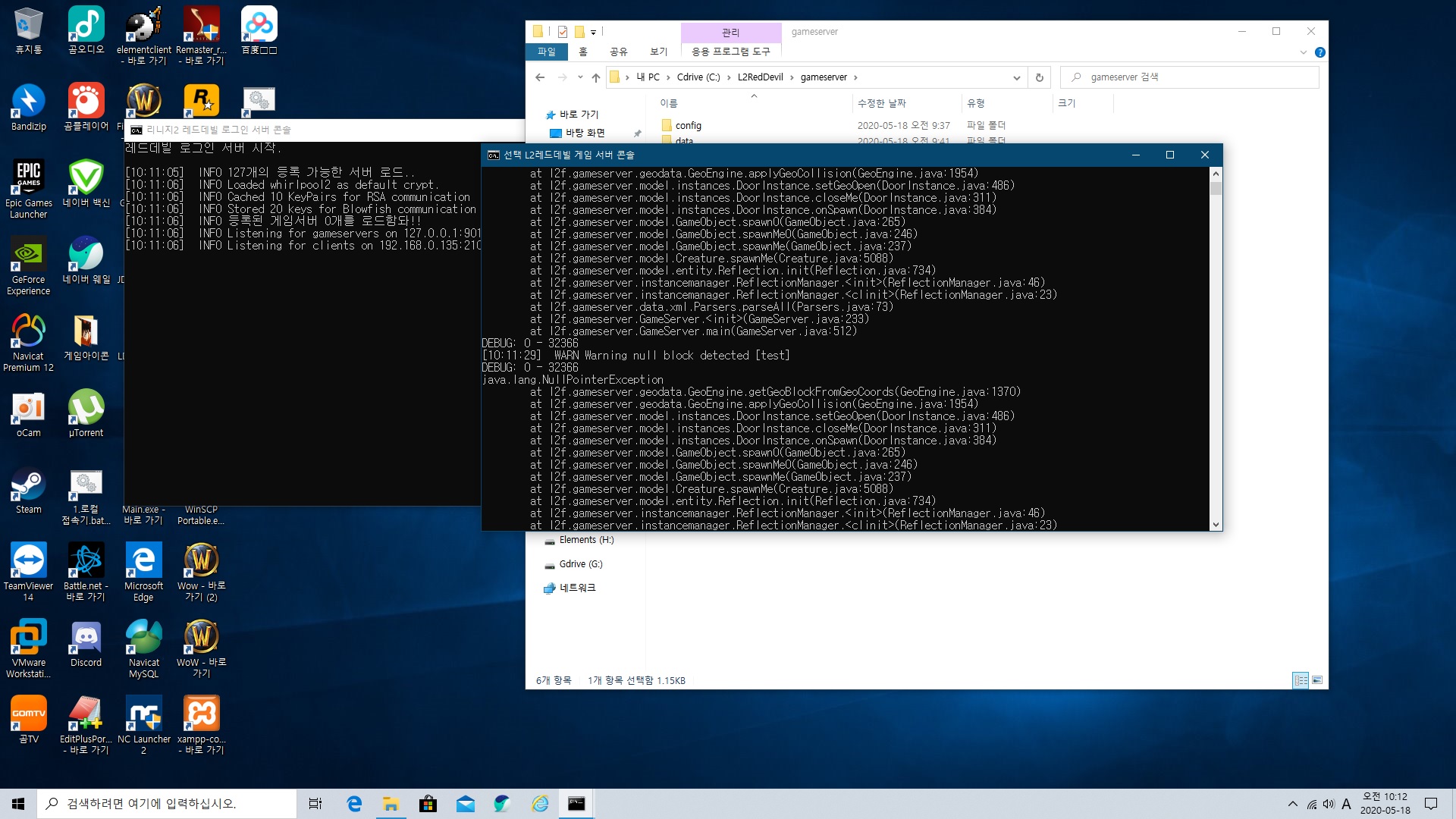Go back in Explorer navigation

540,77
